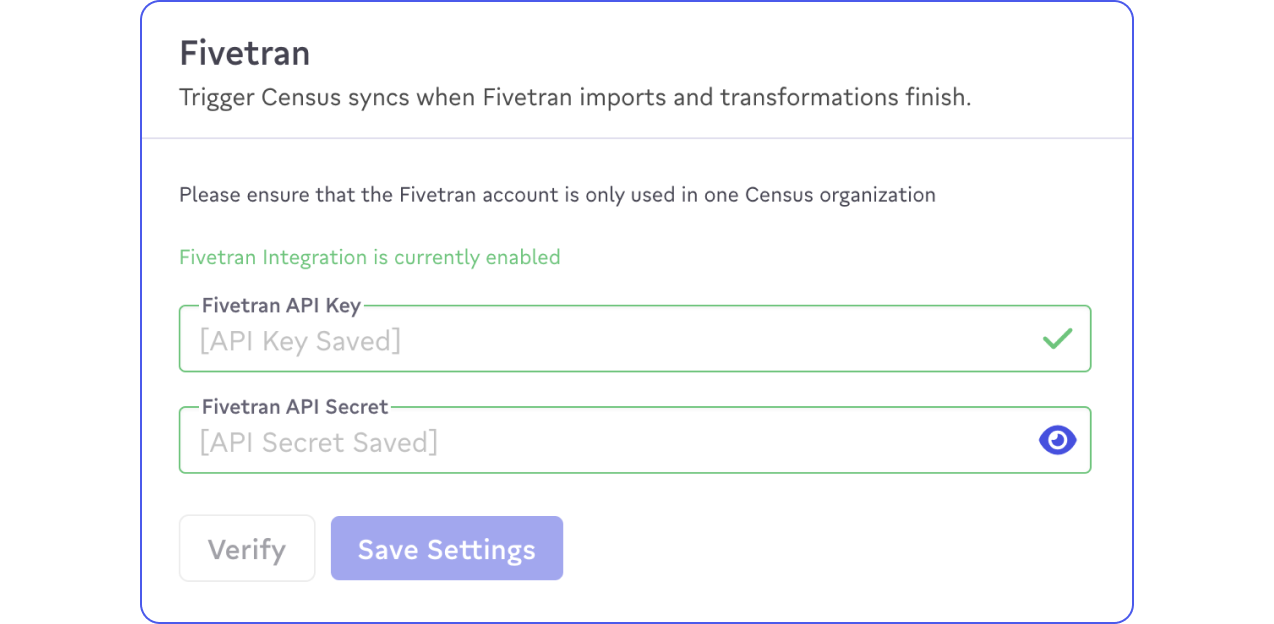Click the green checkmark in API Key field

1057,339
